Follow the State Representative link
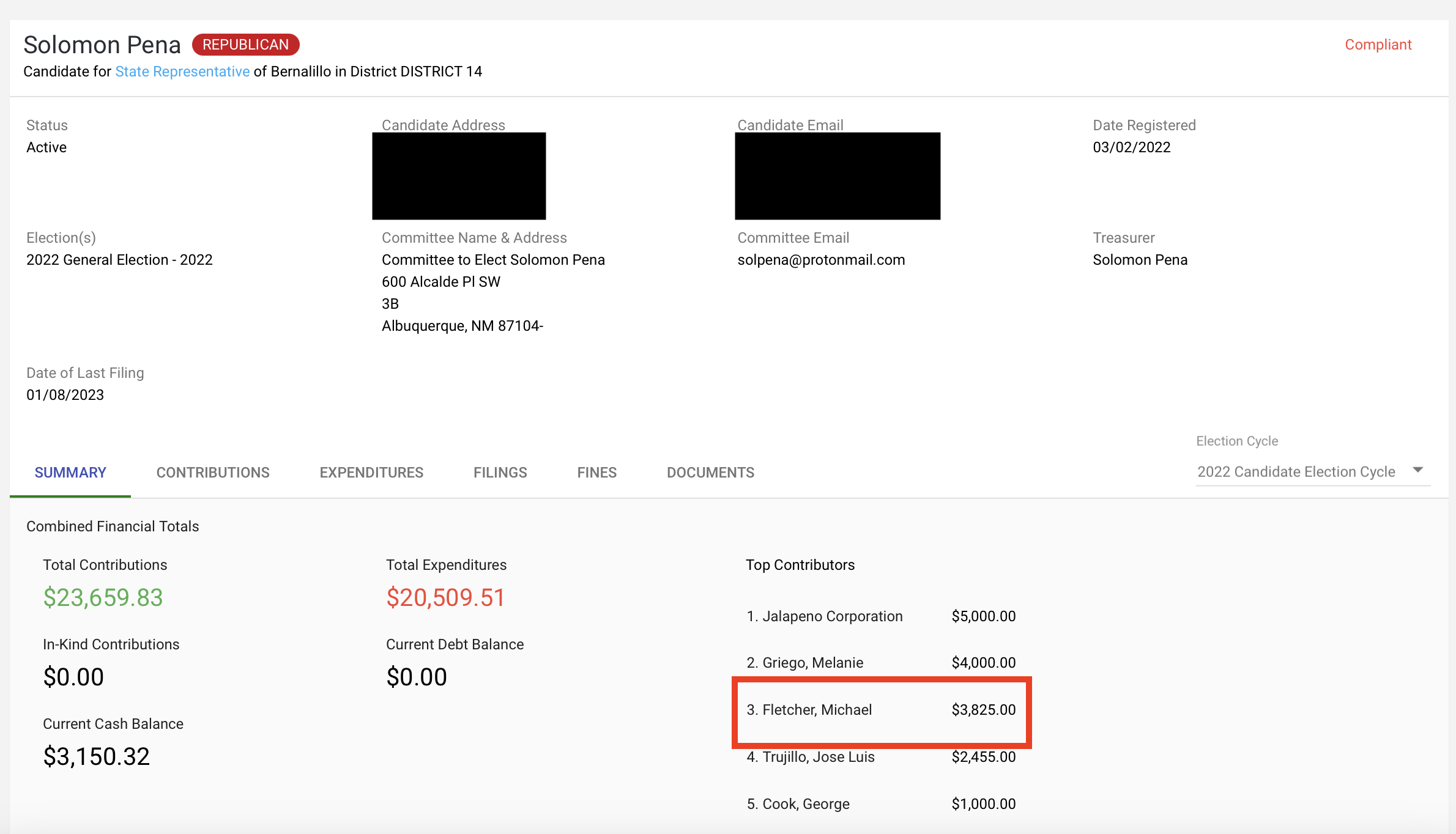This screenshot has height=834, width=1456. [182, 72]
